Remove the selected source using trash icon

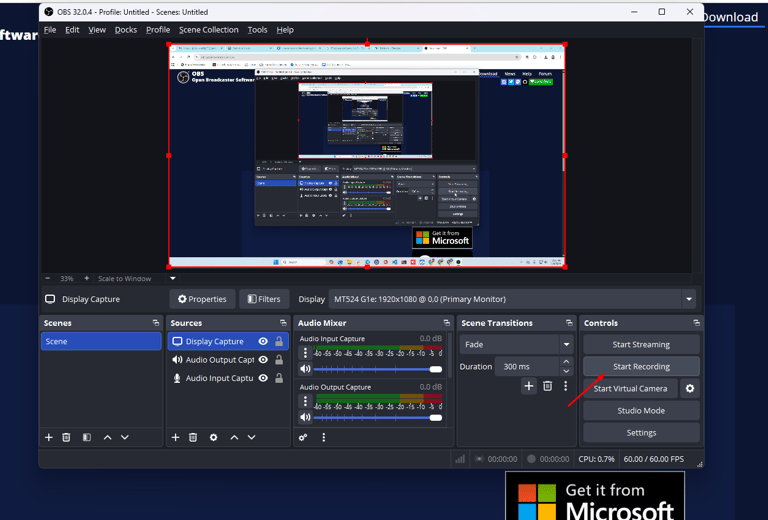[x=193, y=437]
